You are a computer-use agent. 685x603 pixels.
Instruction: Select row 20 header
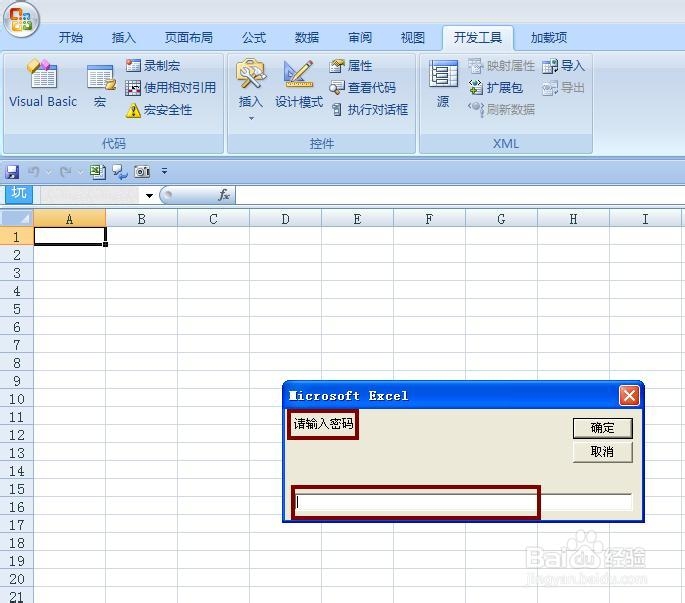[17, 579]
